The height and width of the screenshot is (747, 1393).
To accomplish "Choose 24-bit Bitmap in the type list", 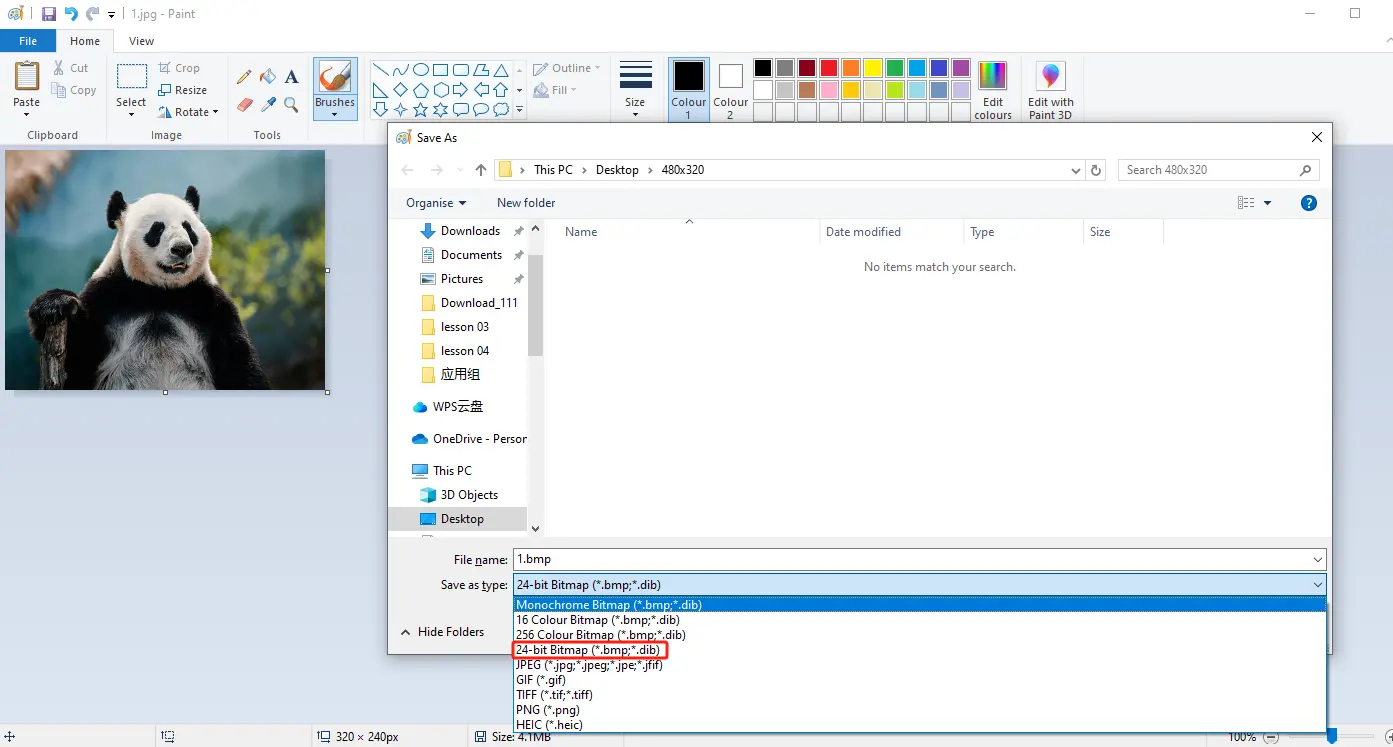I will point(589,650).
